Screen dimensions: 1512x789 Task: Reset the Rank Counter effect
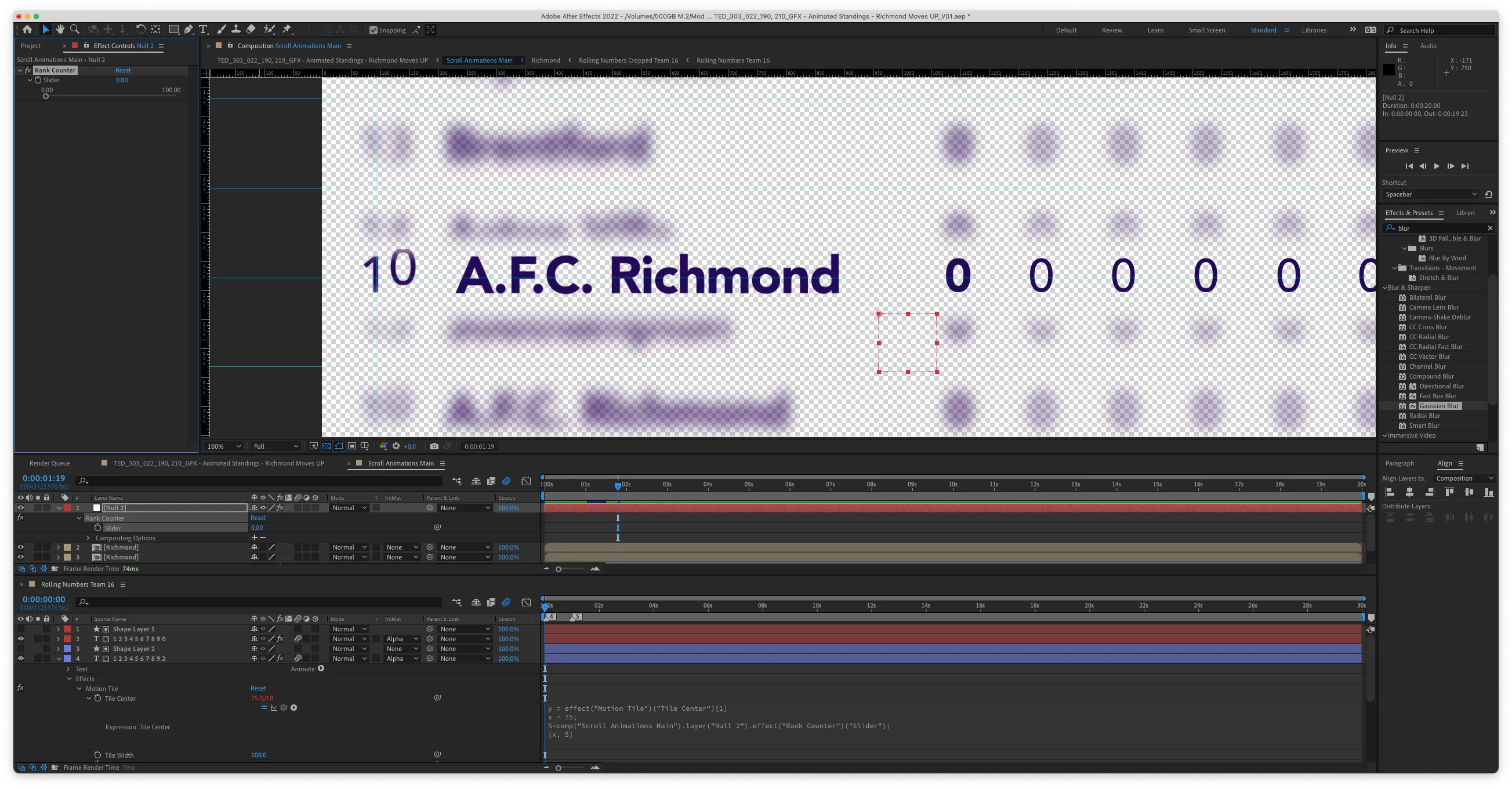coord(123,70)
